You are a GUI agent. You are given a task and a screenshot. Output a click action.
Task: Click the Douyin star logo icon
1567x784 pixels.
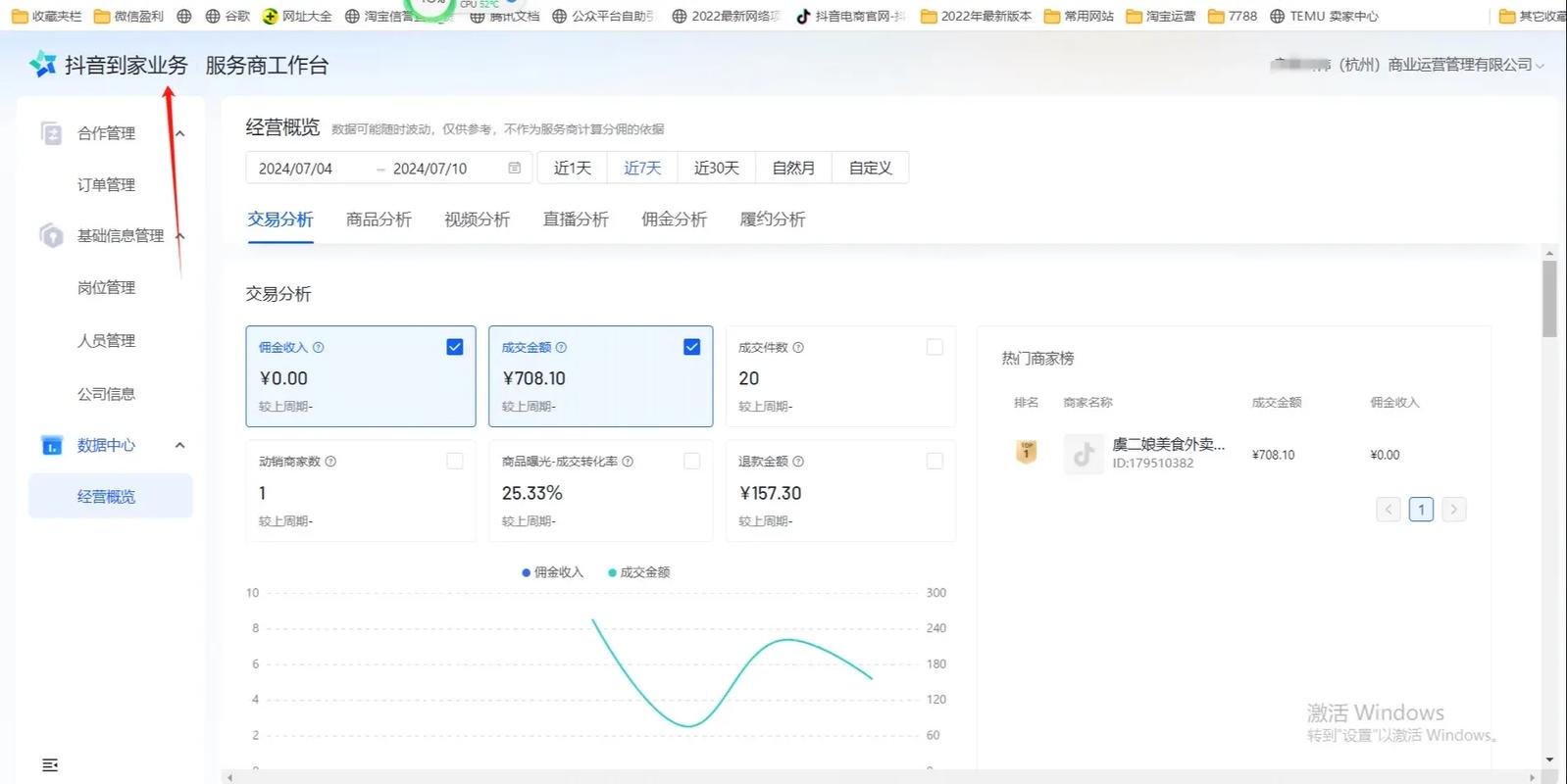(42, 65)
